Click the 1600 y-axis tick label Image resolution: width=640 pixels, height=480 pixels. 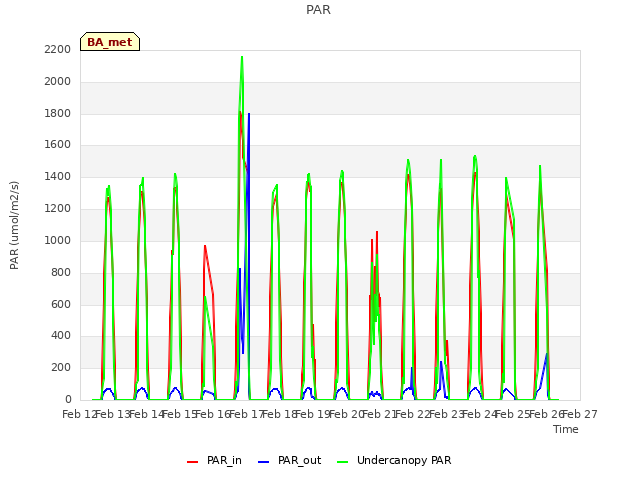tap(58, 145)
